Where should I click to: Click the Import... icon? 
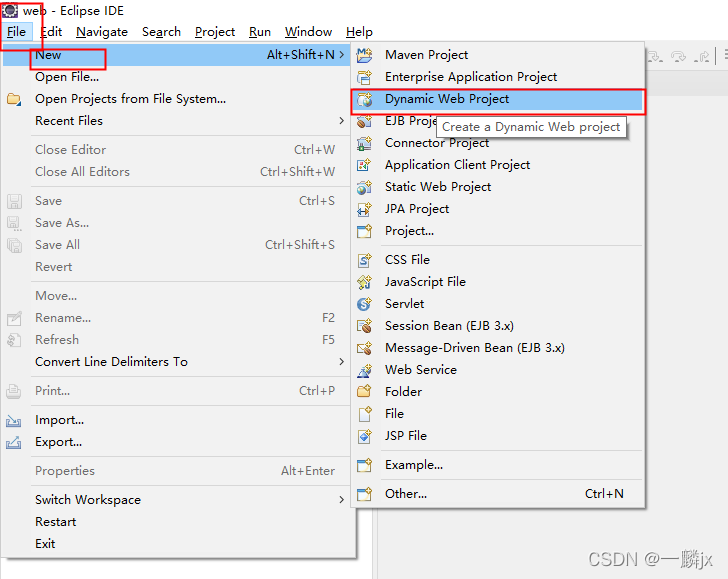tap(13, 421)
